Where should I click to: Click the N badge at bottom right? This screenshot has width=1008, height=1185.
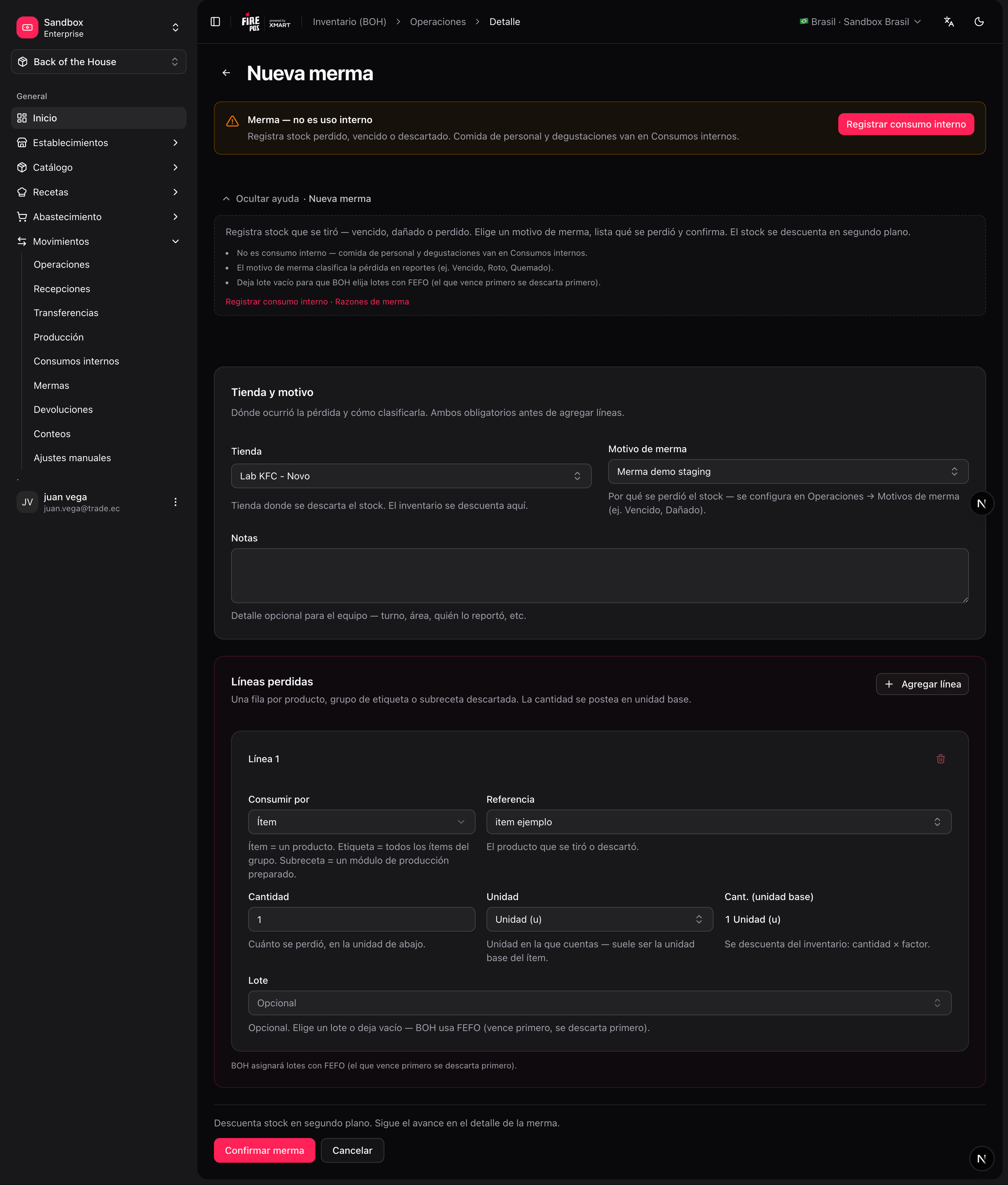click(981, 1159)
